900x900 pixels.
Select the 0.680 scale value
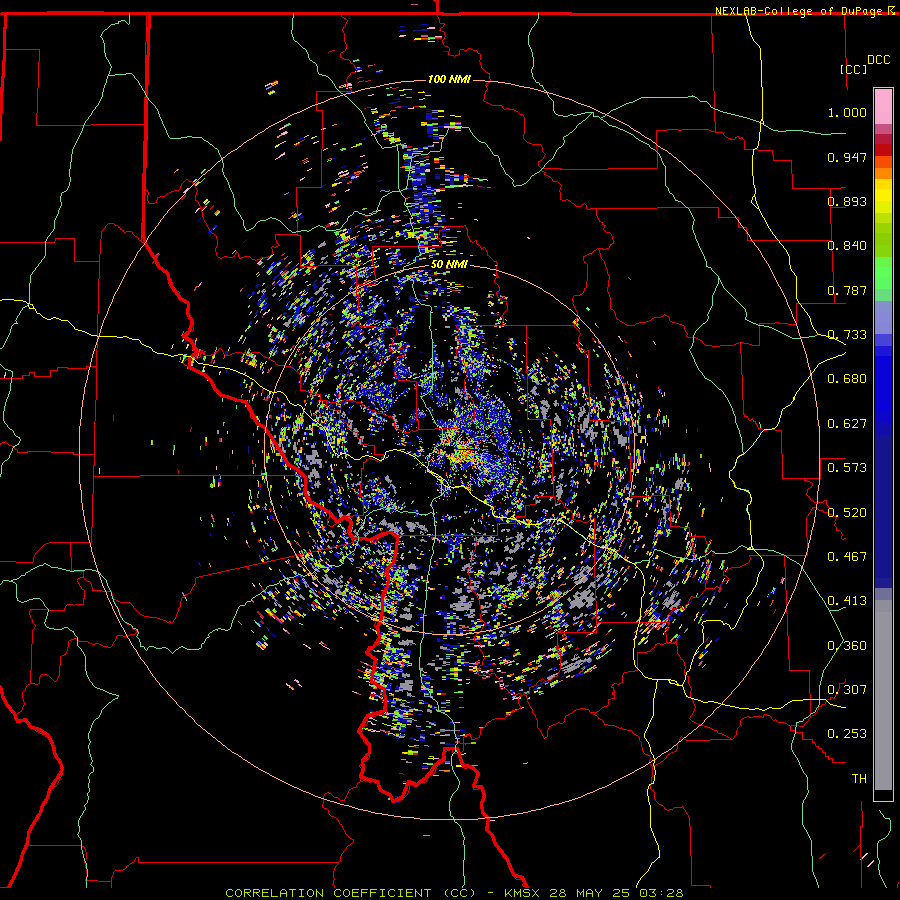click(847, 379)
